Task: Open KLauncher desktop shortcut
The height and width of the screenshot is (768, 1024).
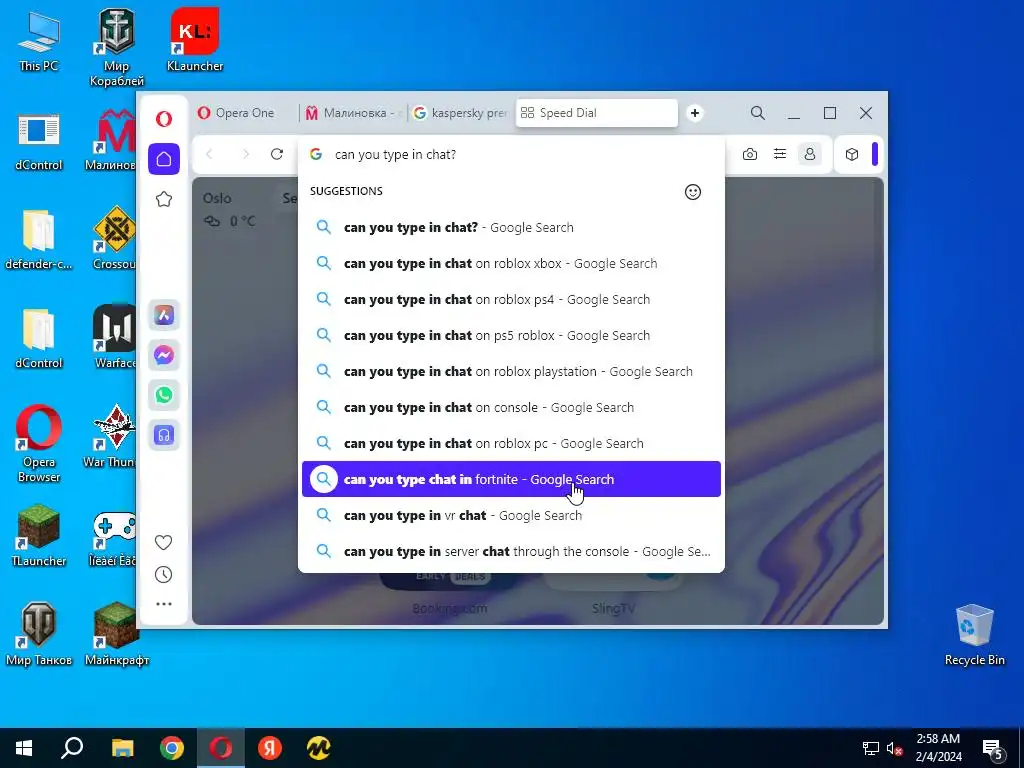Action: 195,40
